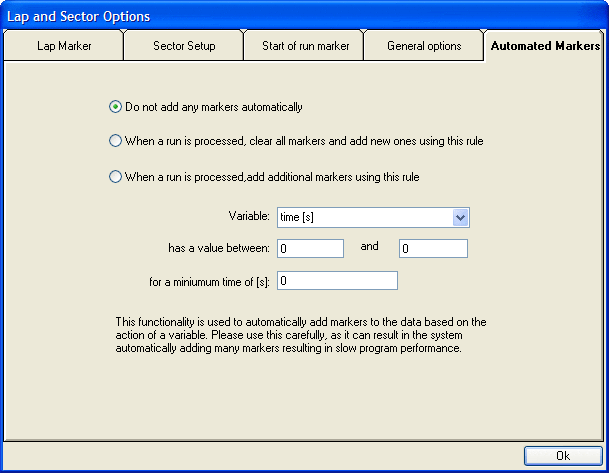Click the 'time [s]' combo box field

pyautogui.click(x=364, y=217)
